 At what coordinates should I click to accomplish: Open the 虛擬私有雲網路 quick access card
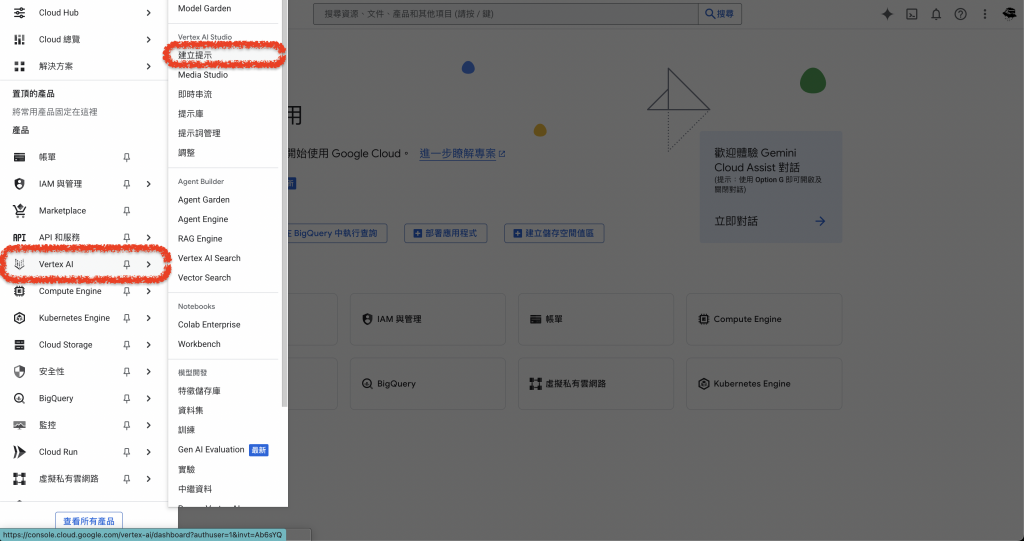coord(596,384)
